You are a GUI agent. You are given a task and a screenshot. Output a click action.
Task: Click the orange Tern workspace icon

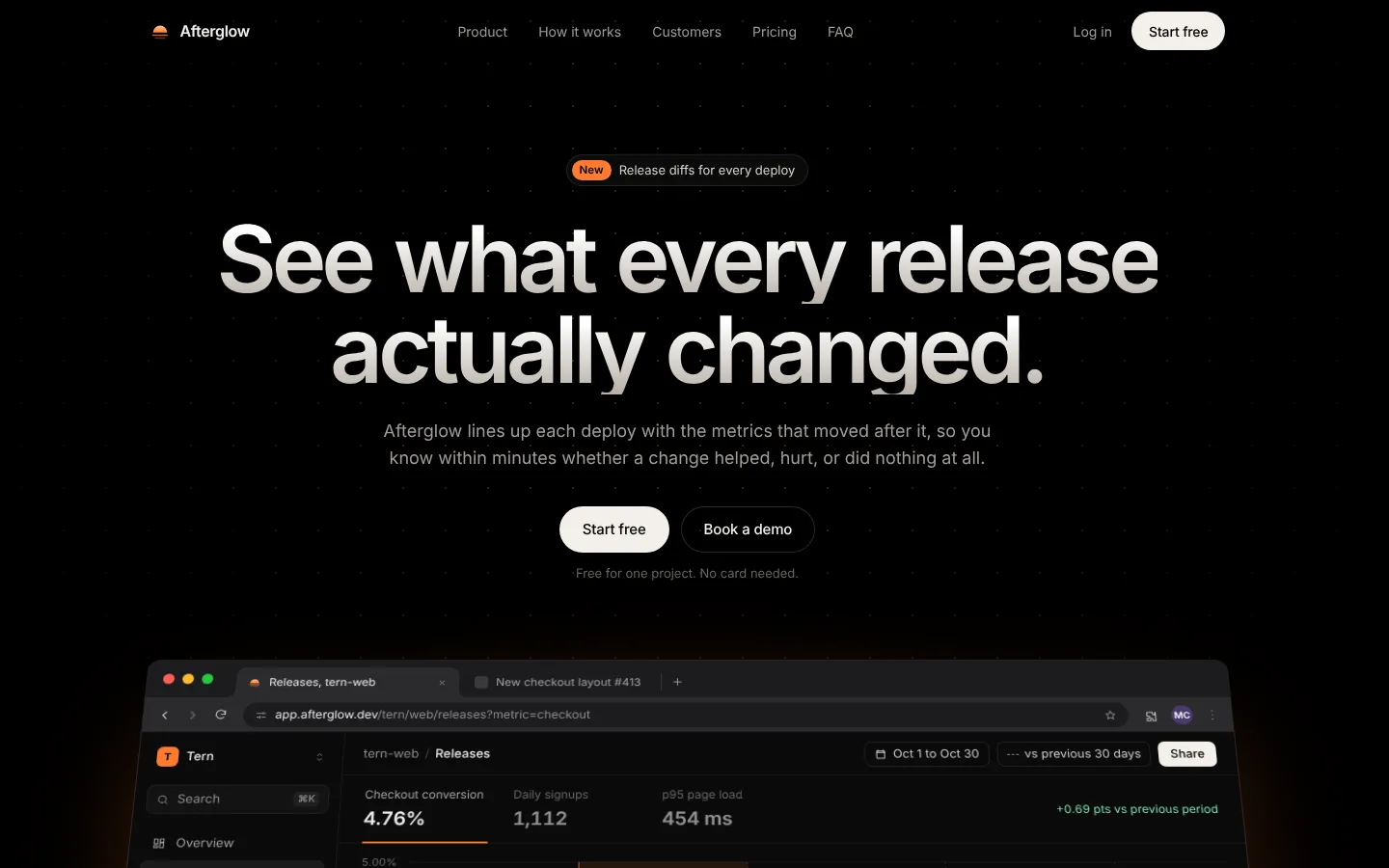[168, 757]
